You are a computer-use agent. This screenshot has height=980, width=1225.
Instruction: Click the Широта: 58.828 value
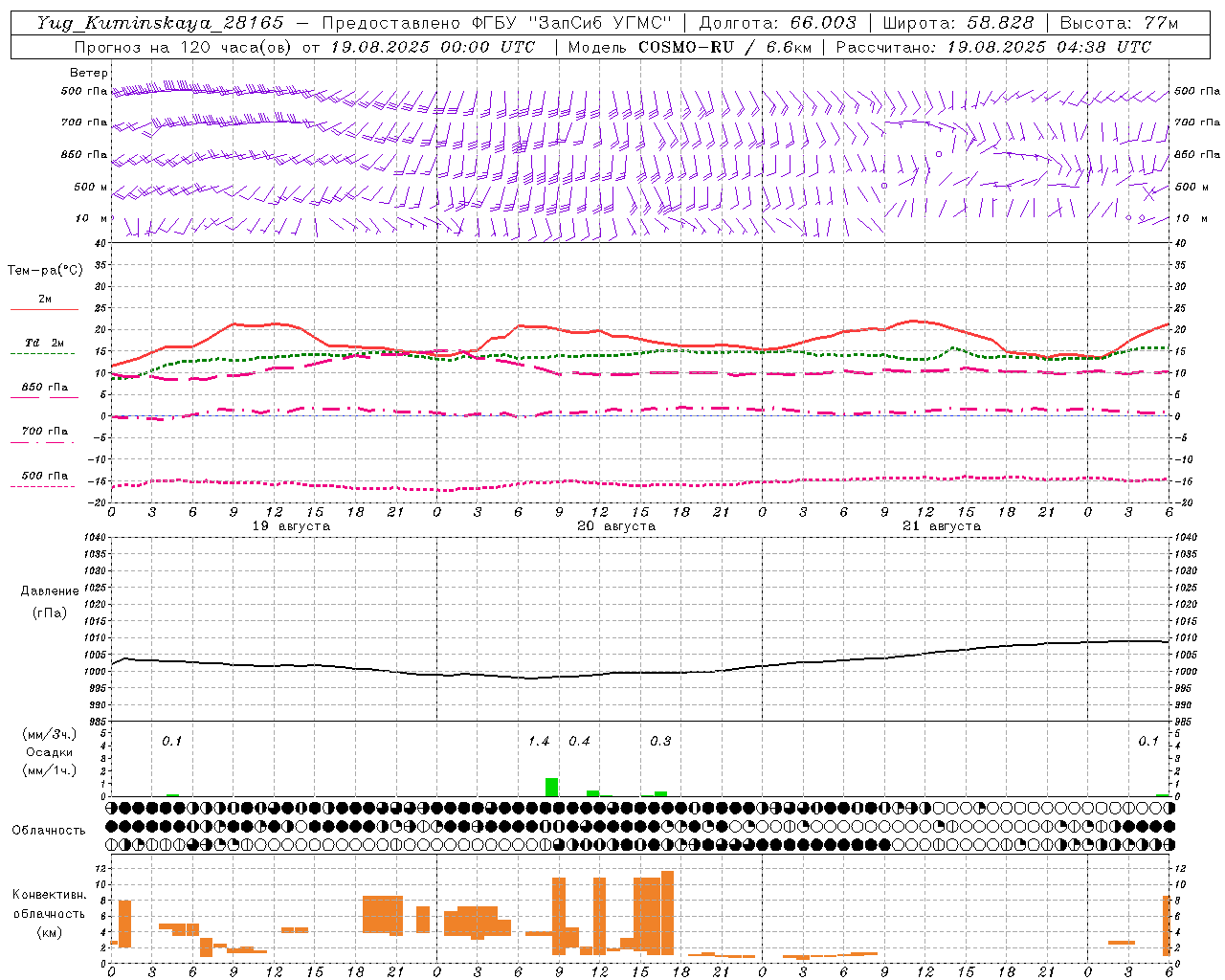tap(958, 23)
